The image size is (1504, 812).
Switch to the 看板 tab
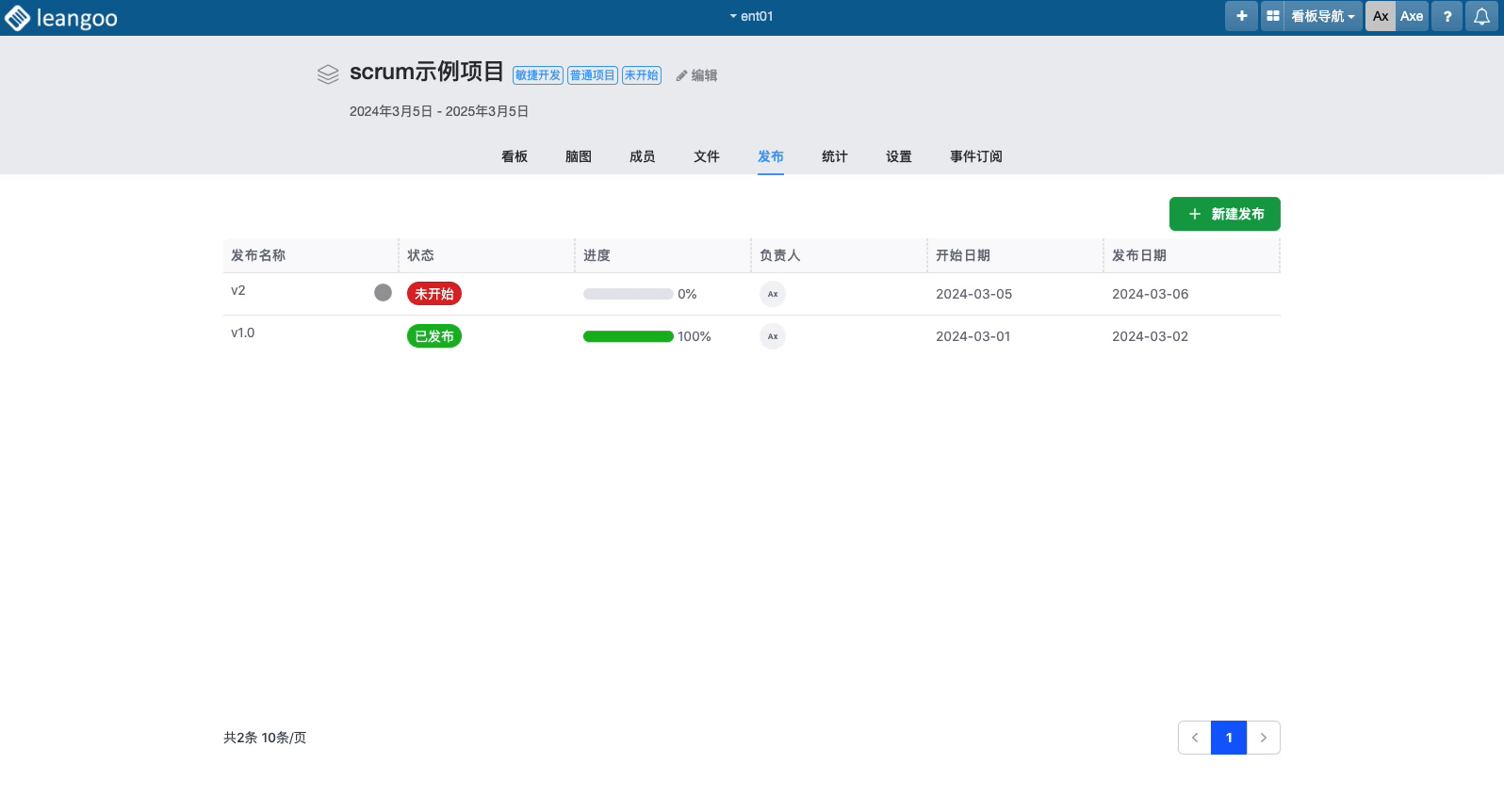click(x=515, y=156)
